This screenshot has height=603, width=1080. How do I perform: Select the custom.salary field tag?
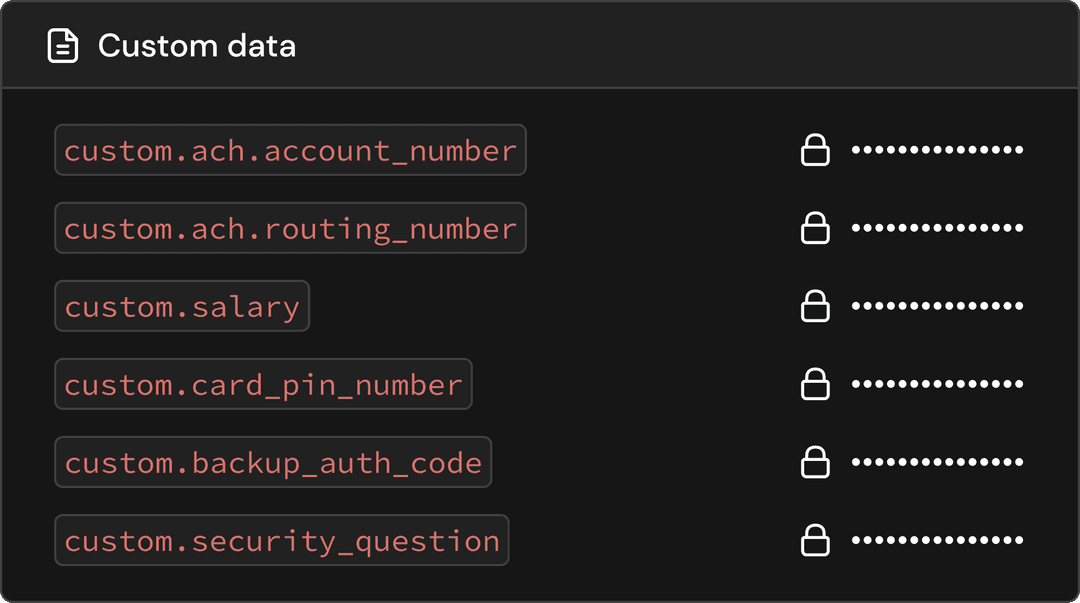click(x=182, y=305)
